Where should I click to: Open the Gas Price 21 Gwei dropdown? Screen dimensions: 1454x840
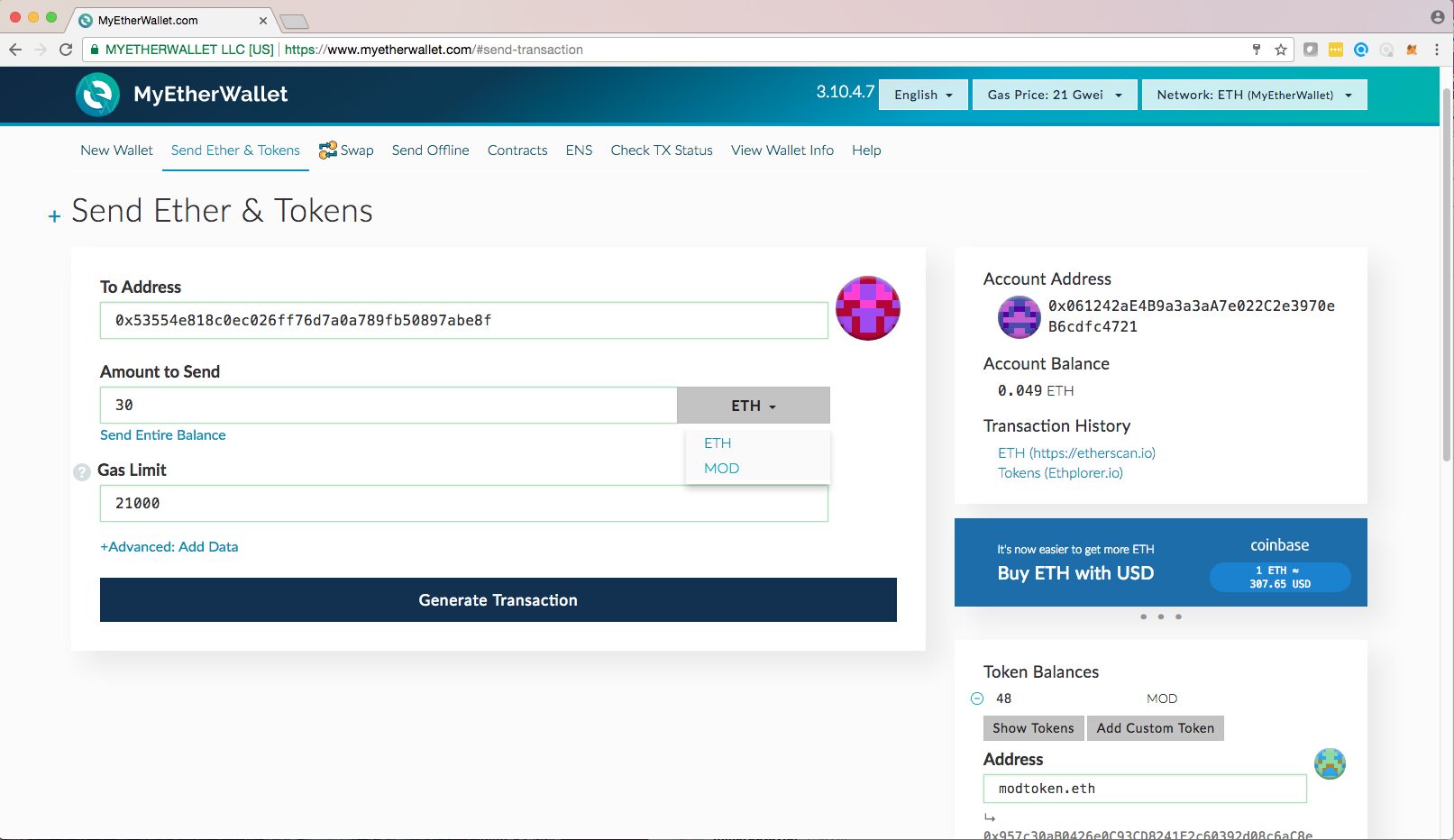point(1055,95)
